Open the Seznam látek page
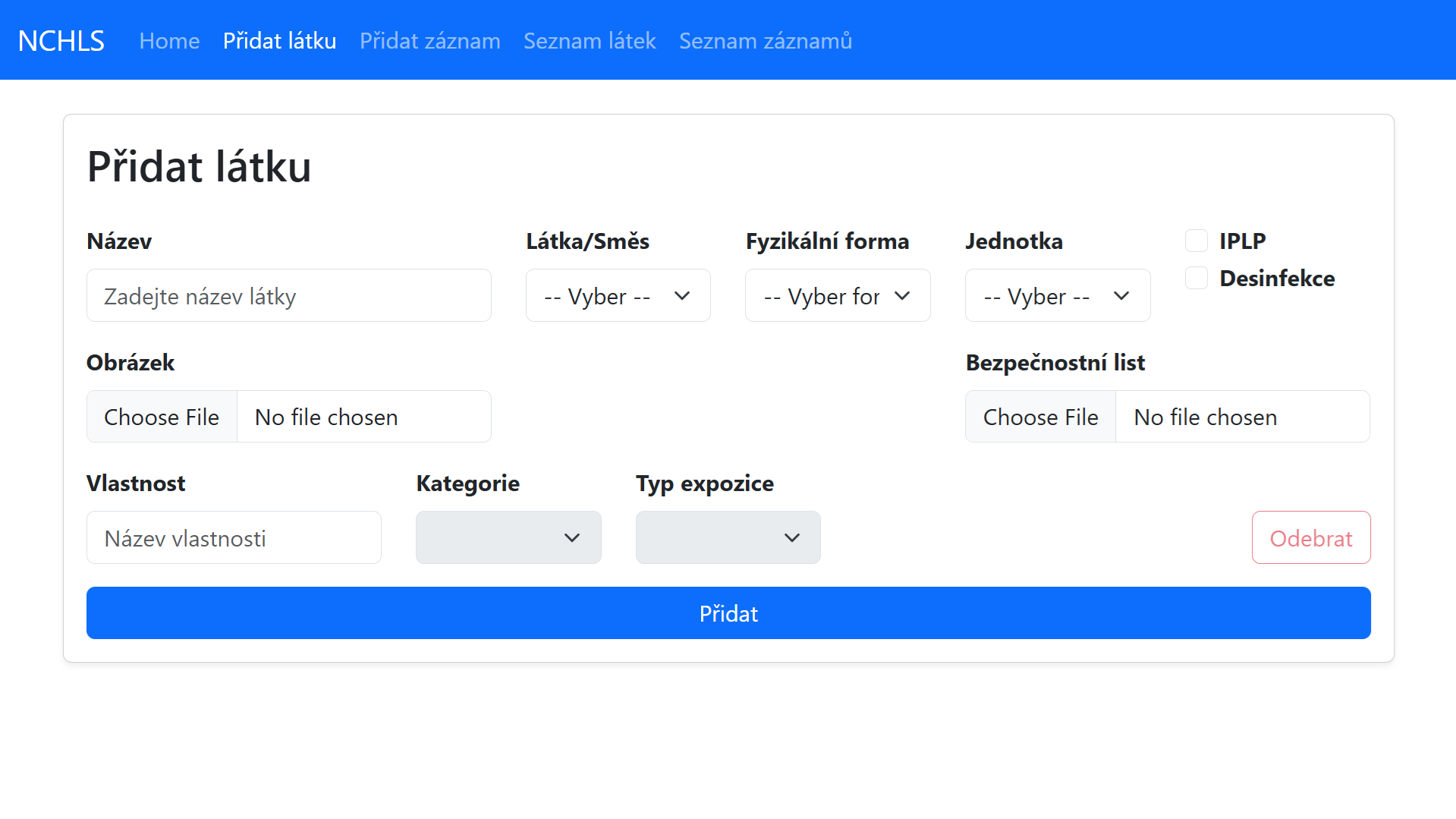 pyautogui.click(x=590, y=41)
